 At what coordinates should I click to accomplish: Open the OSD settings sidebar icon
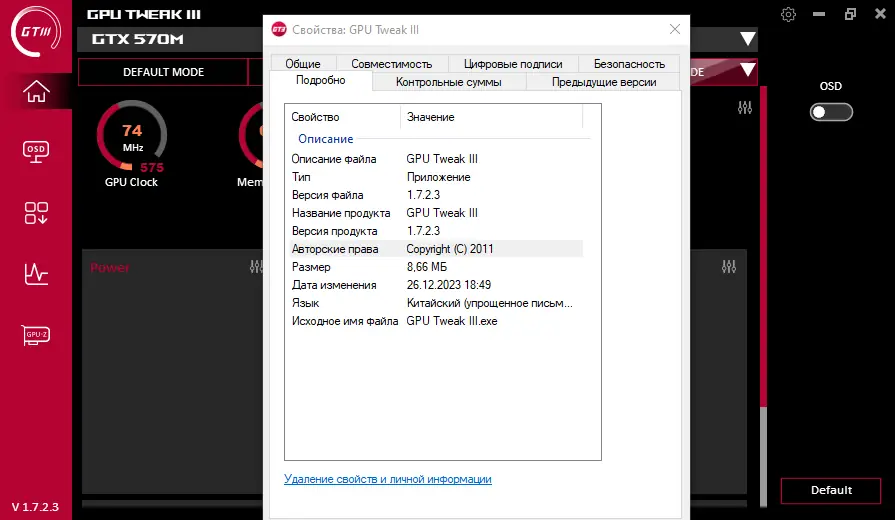coord(36,152)
